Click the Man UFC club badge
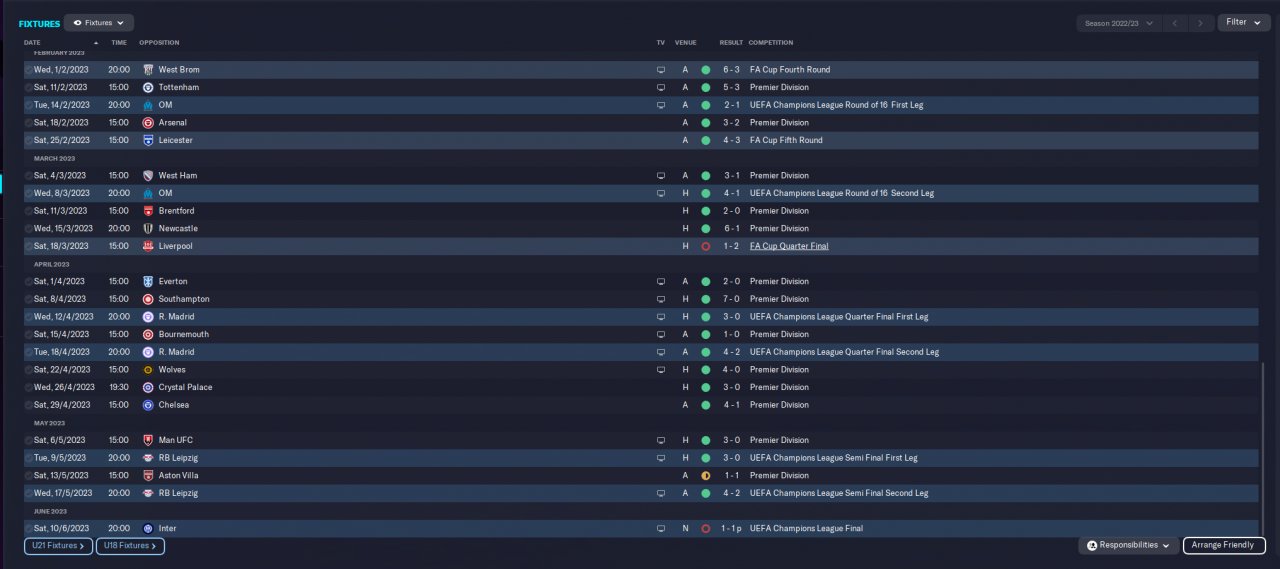Screen dimensions: 1280x569 [148, 440]
